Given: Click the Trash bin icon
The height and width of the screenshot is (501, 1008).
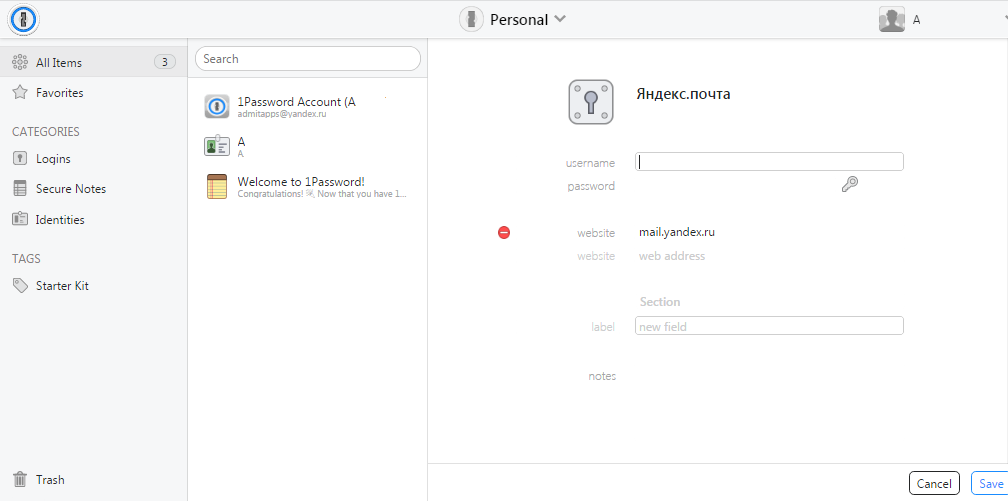Looking at the screenshot, I should pyautogui.click(x=20, y=479).
